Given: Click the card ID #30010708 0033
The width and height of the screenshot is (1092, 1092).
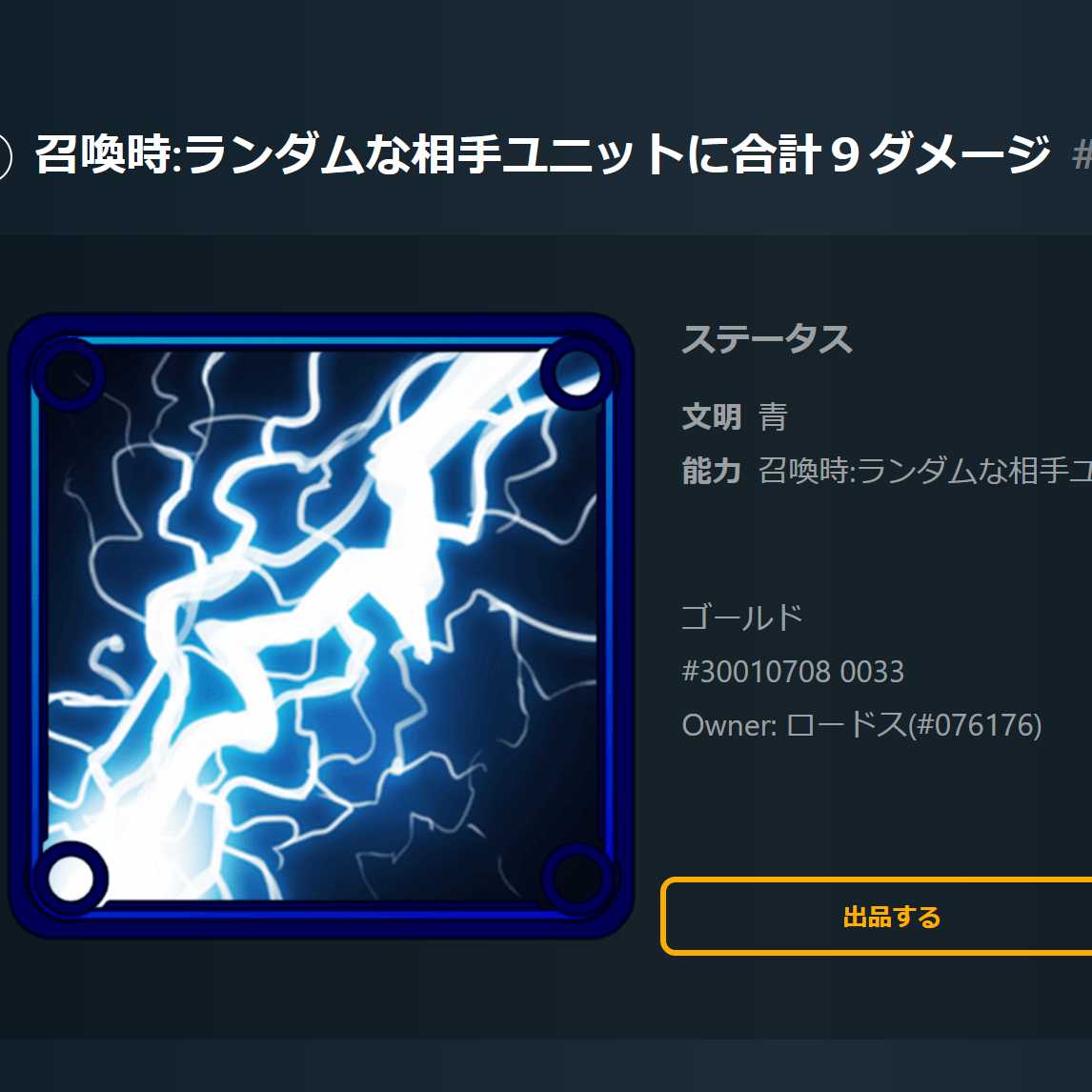Looking at the screenshot, I should pyautogui.click(x=793, y=672).
